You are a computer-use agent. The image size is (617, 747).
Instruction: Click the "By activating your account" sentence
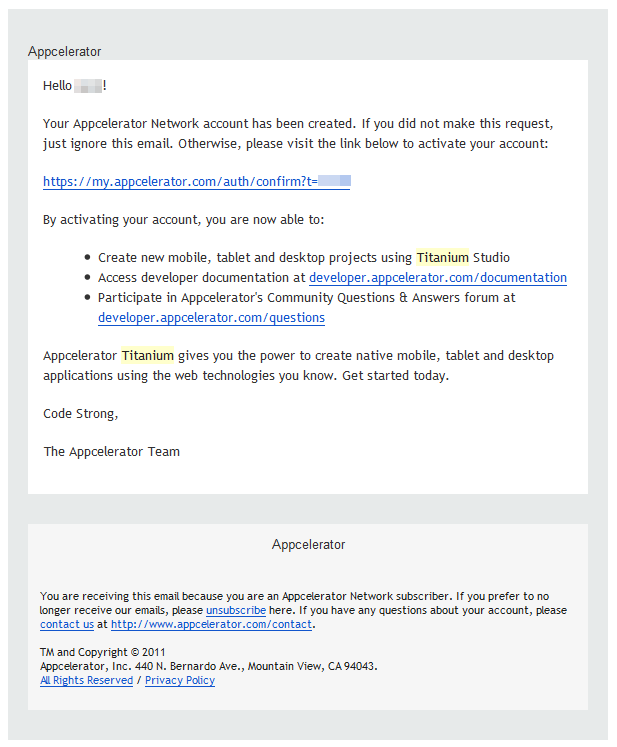pyautogui.click(x=183, y=220)
